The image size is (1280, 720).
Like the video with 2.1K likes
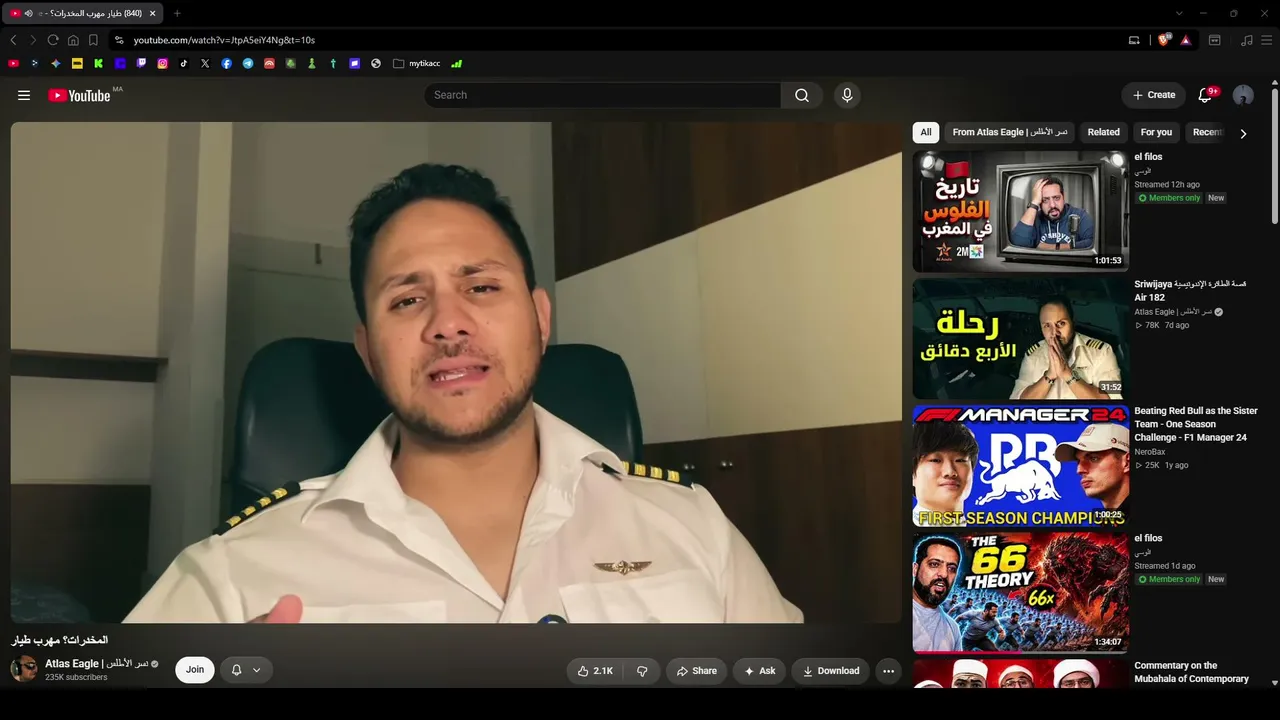click(x=595, y=671)
